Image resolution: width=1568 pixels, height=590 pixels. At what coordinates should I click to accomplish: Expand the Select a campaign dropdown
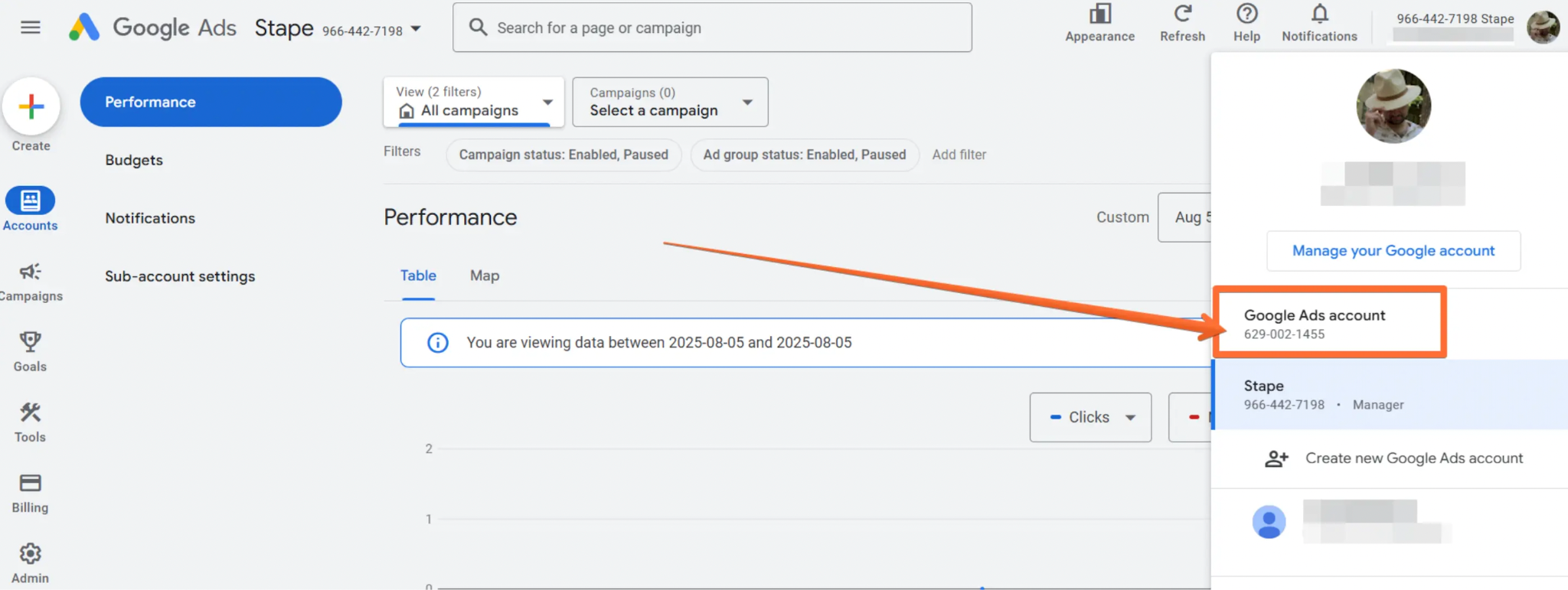(x=670, y=102)
